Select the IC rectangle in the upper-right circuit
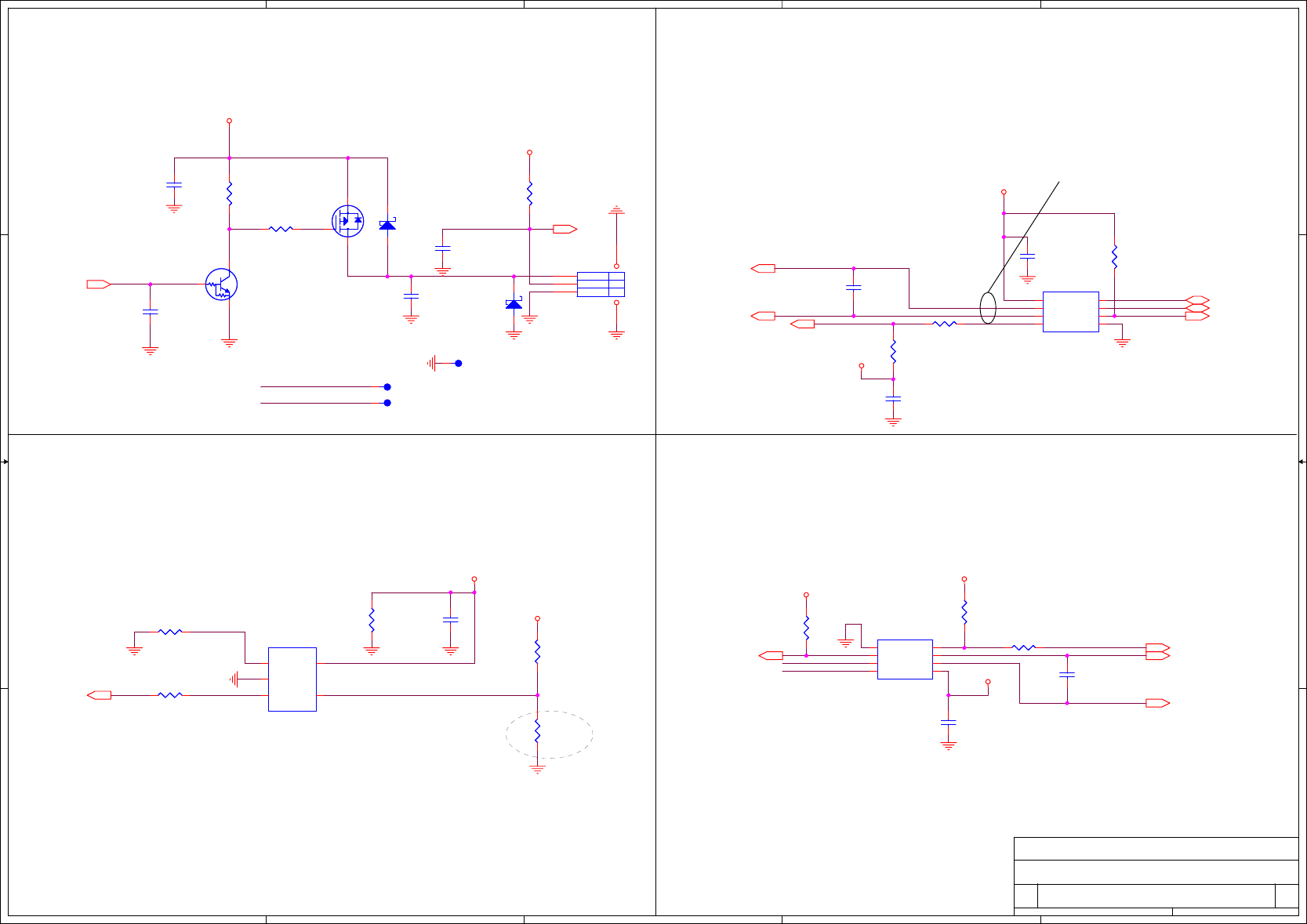 (x=1071, y=312)
